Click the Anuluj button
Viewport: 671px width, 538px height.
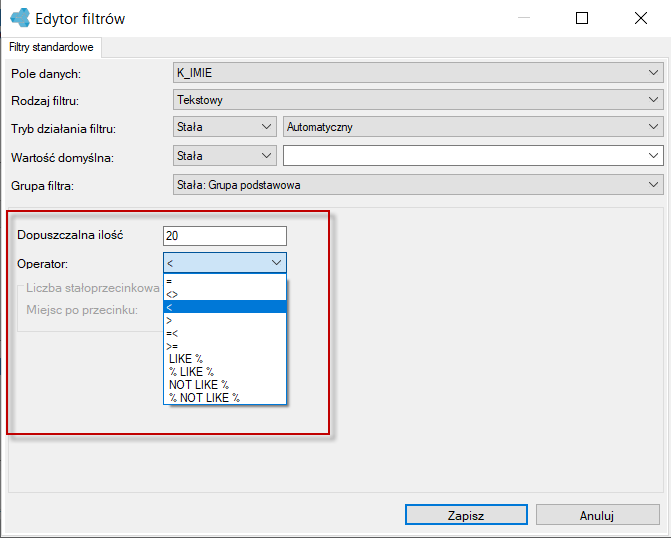pos(597,515)
